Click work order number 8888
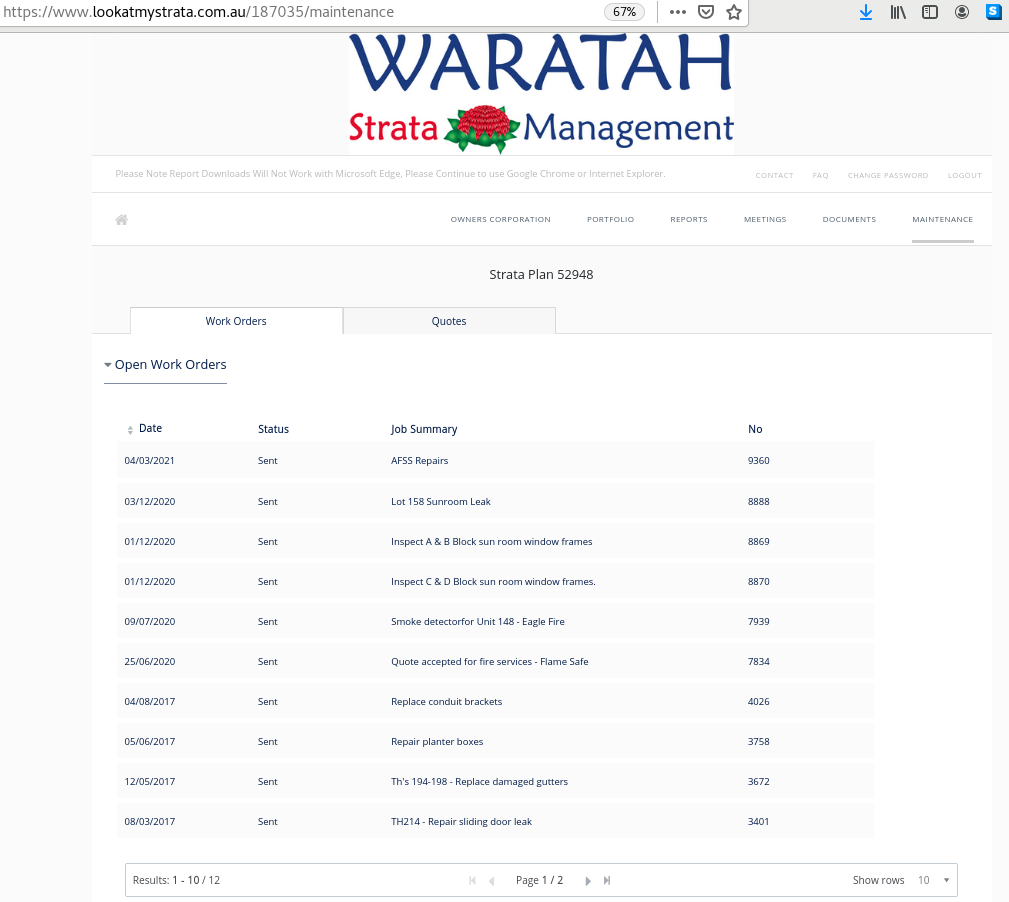Viewport: 1009px width, 902px height. coord(759,502)
